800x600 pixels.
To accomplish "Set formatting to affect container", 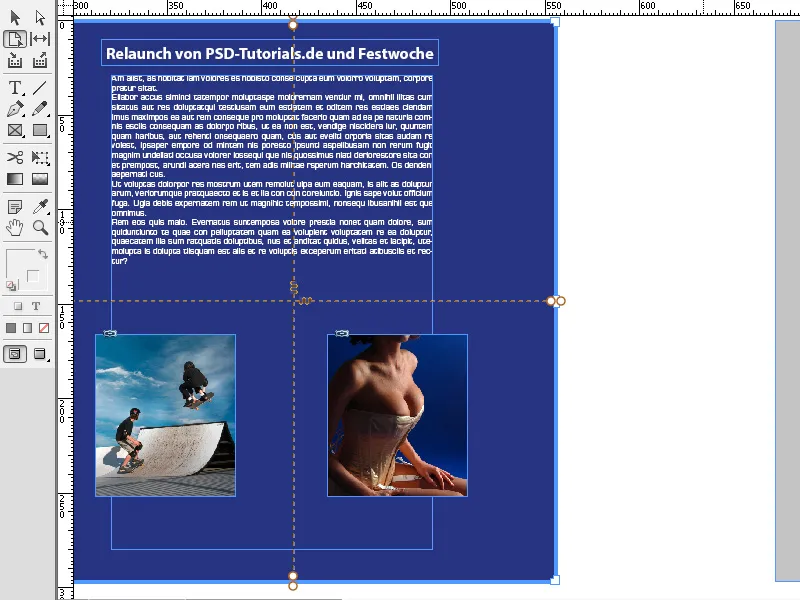I will click(18, 306).
